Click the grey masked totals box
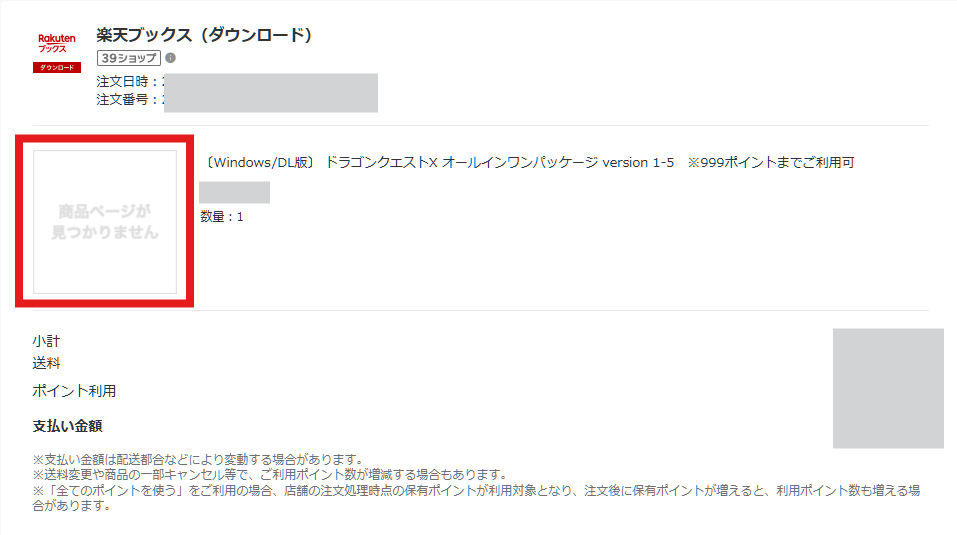Viewport: 957px width, 535px height. [x=888, y=389]
